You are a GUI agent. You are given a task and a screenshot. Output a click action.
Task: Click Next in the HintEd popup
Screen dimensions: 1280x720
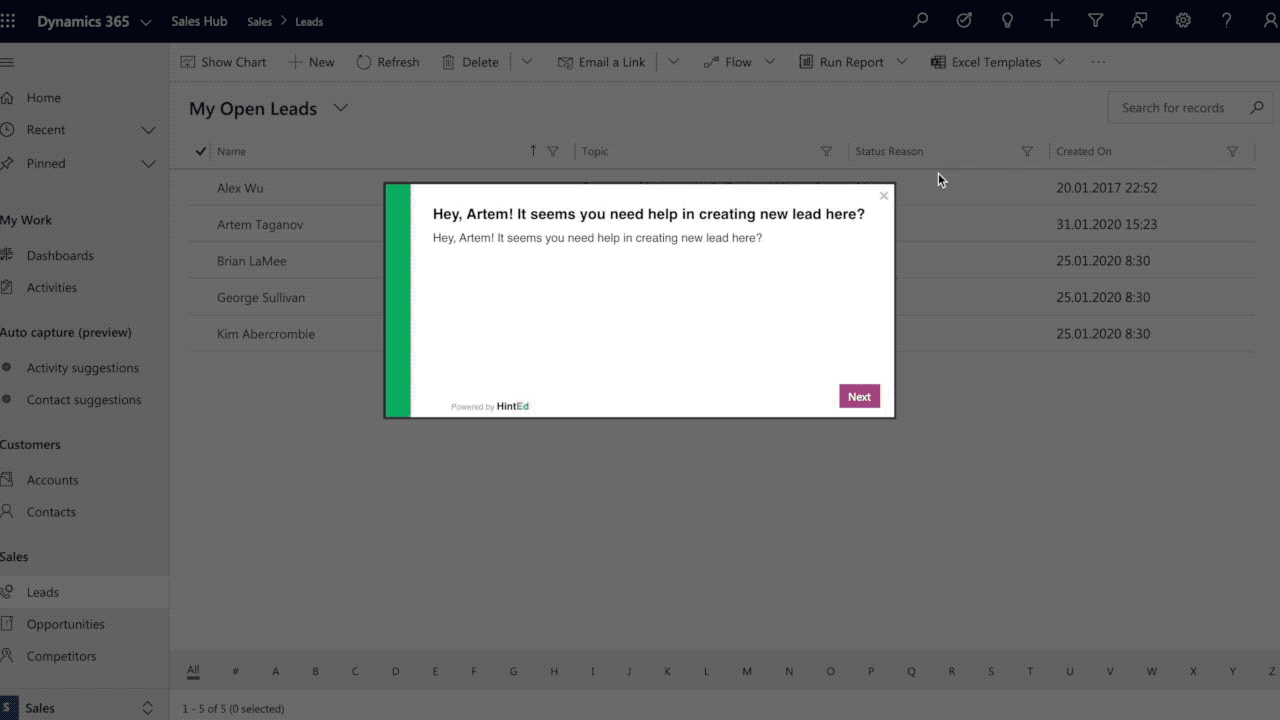pyautogui.click(x=859, y=396)
